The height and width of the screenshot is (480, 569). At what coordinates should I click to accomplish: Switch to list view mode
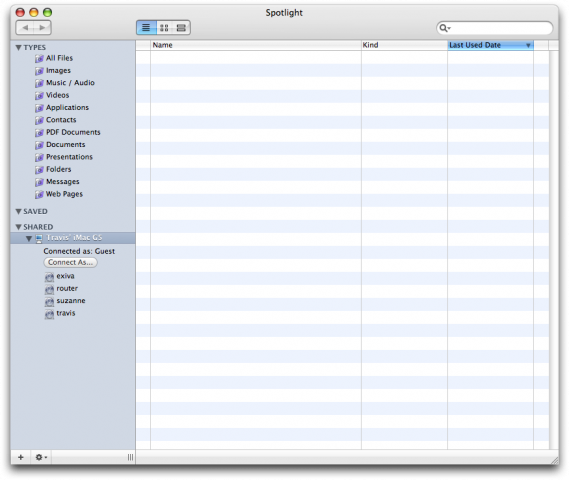coord(146,28)
